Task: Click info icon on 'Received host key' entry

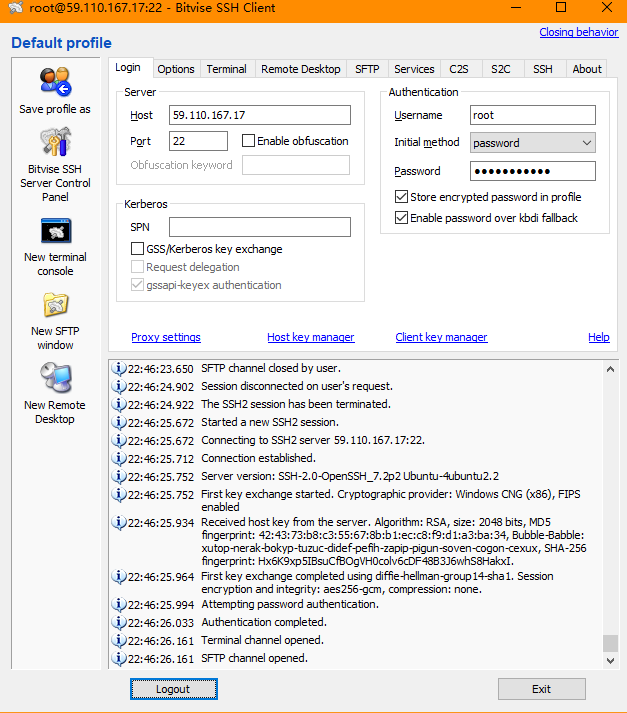Action: [119, 522]
